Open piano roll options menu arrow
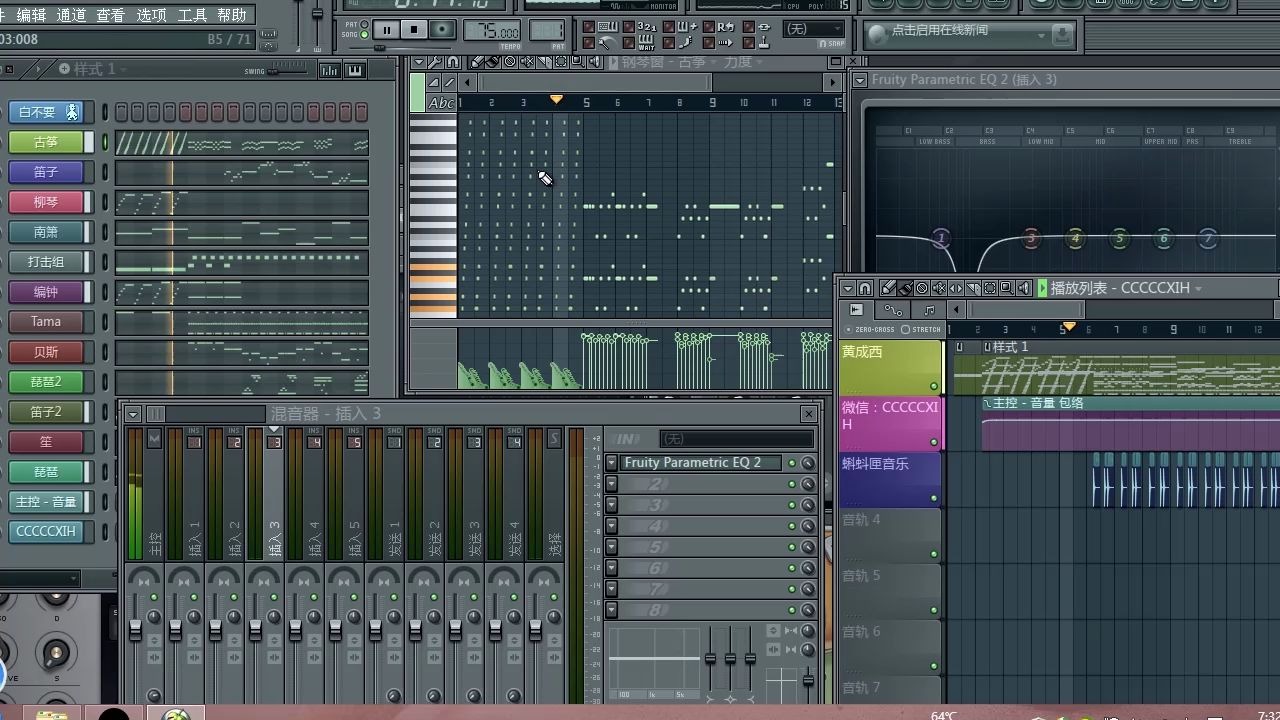1280x720 pixels. (420, 62)
